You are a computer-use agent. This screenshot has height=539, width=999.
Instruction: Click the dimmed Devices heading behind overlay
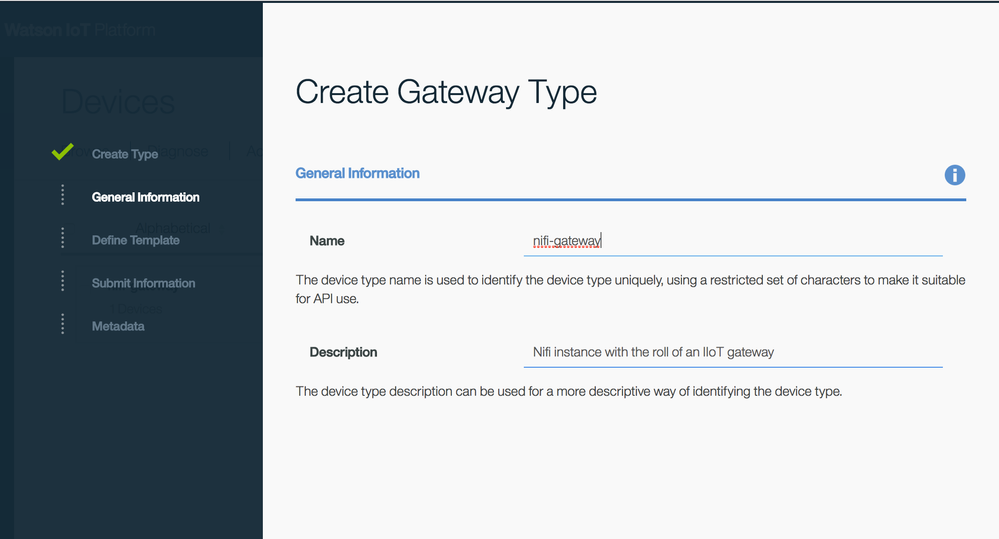pos(118,102)
